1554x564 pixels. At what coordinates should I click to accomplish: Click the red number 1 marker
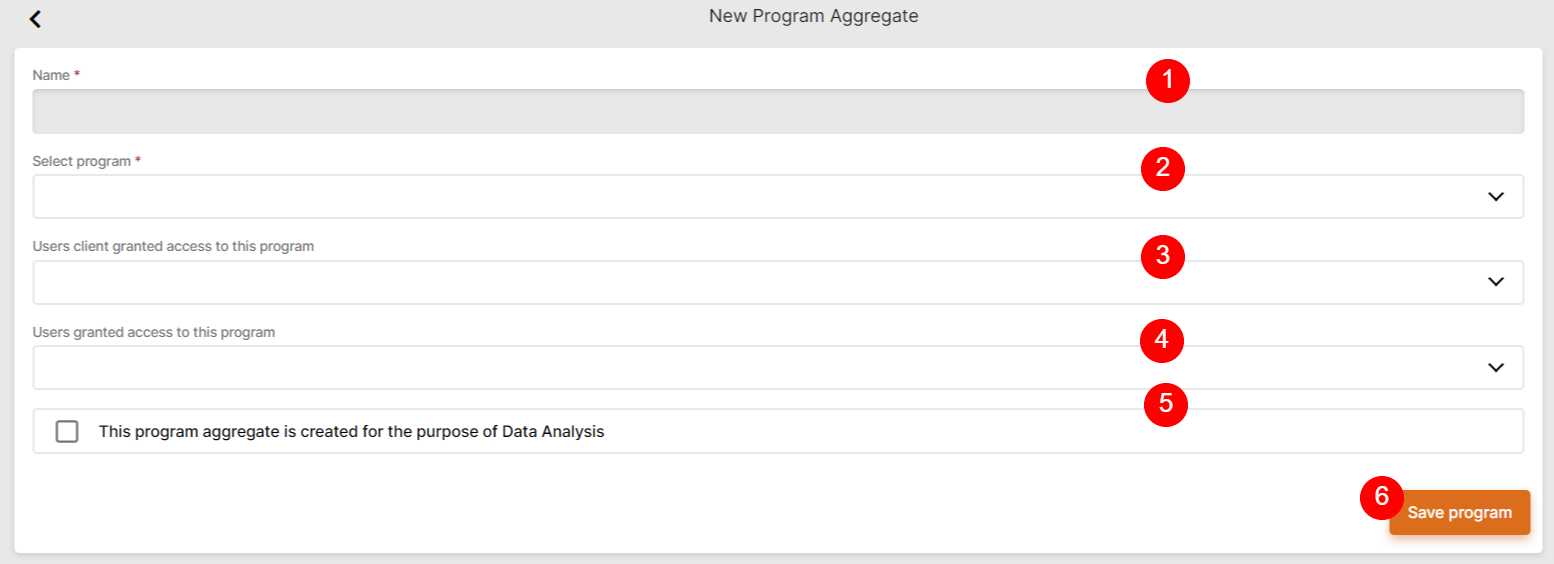point(1167,81)
